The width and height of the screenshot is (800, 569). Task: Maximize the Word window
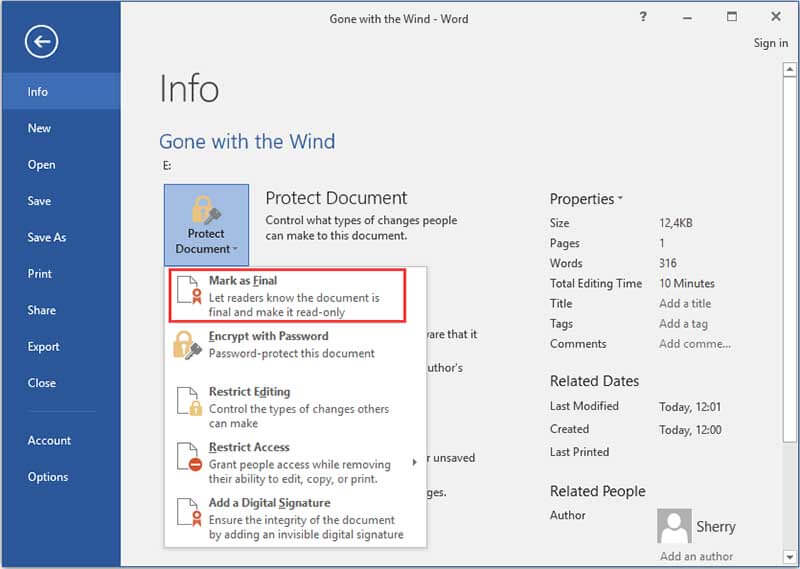732,17
